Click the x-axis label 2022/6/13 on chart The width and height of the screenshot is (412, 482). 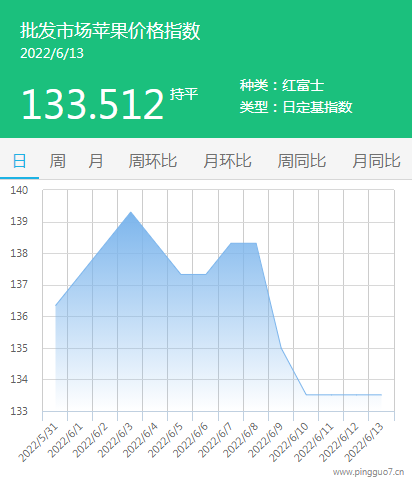tap(364, 443)
